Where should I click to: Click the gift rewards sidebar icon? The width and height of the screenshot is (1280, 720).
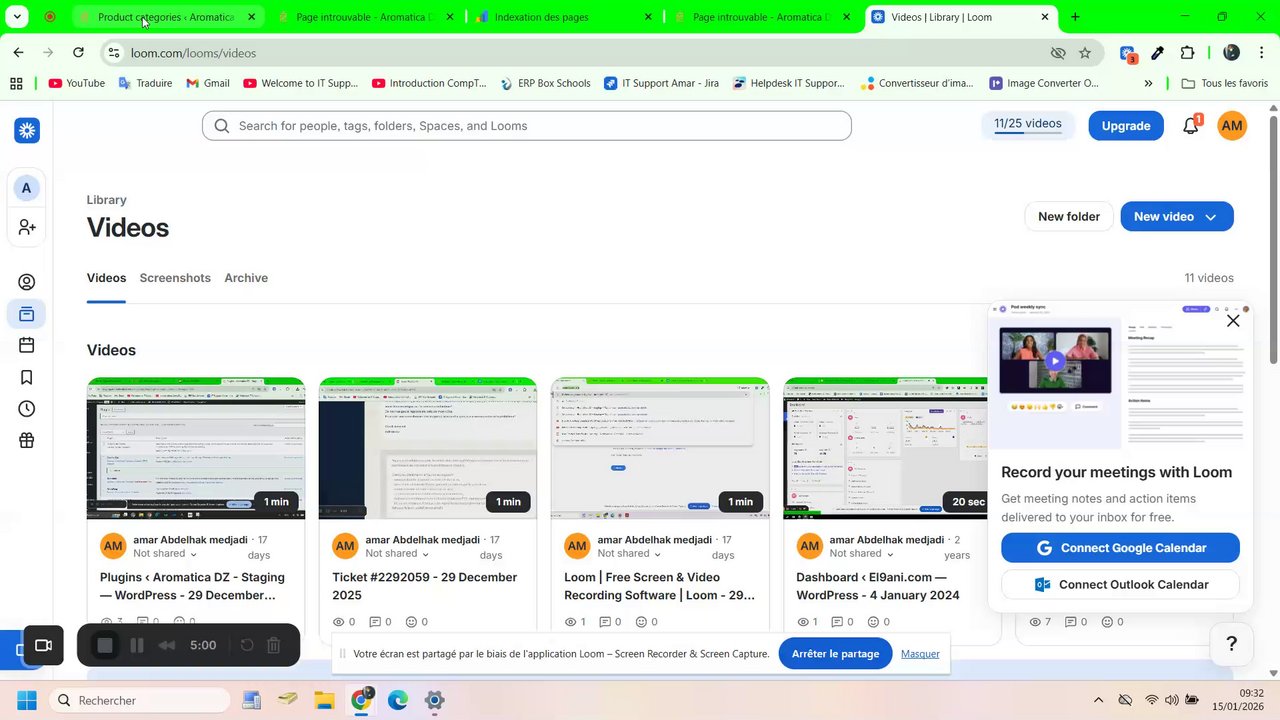pos(27,441)
